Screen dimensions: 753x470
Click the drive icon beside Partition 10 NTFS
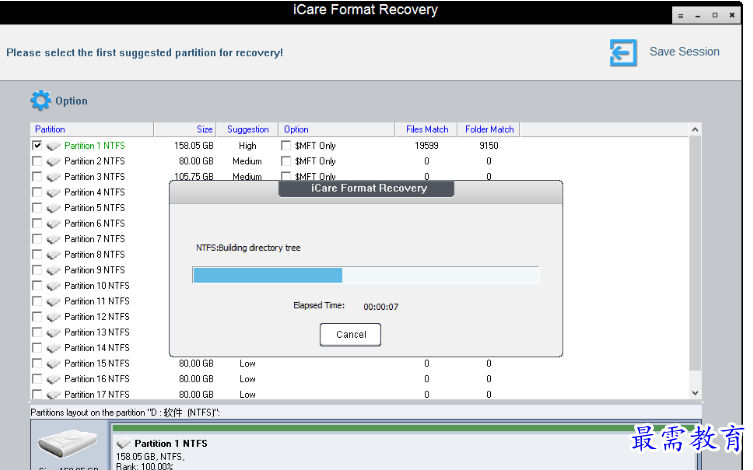coord(53,286)
